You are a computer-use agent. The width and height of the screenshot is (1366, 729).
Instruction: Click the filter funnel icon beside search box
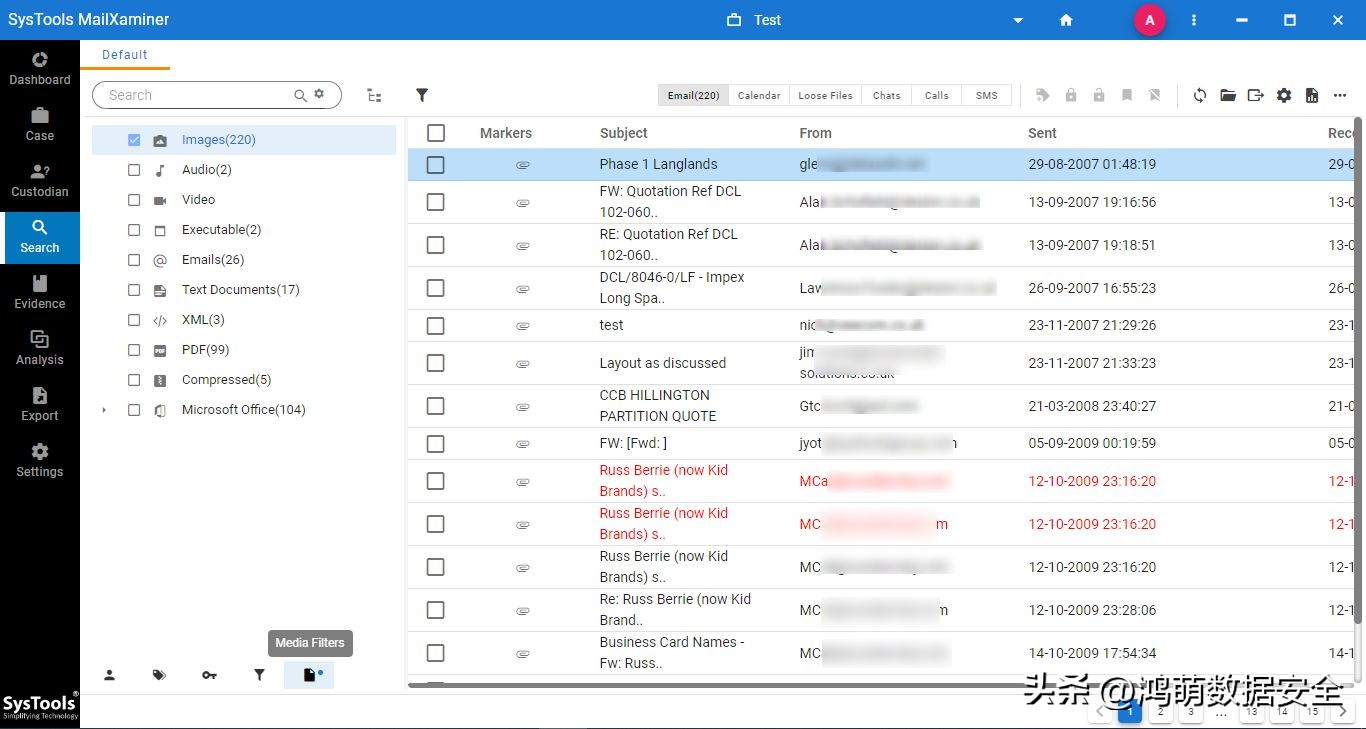[x=422, y=95]
